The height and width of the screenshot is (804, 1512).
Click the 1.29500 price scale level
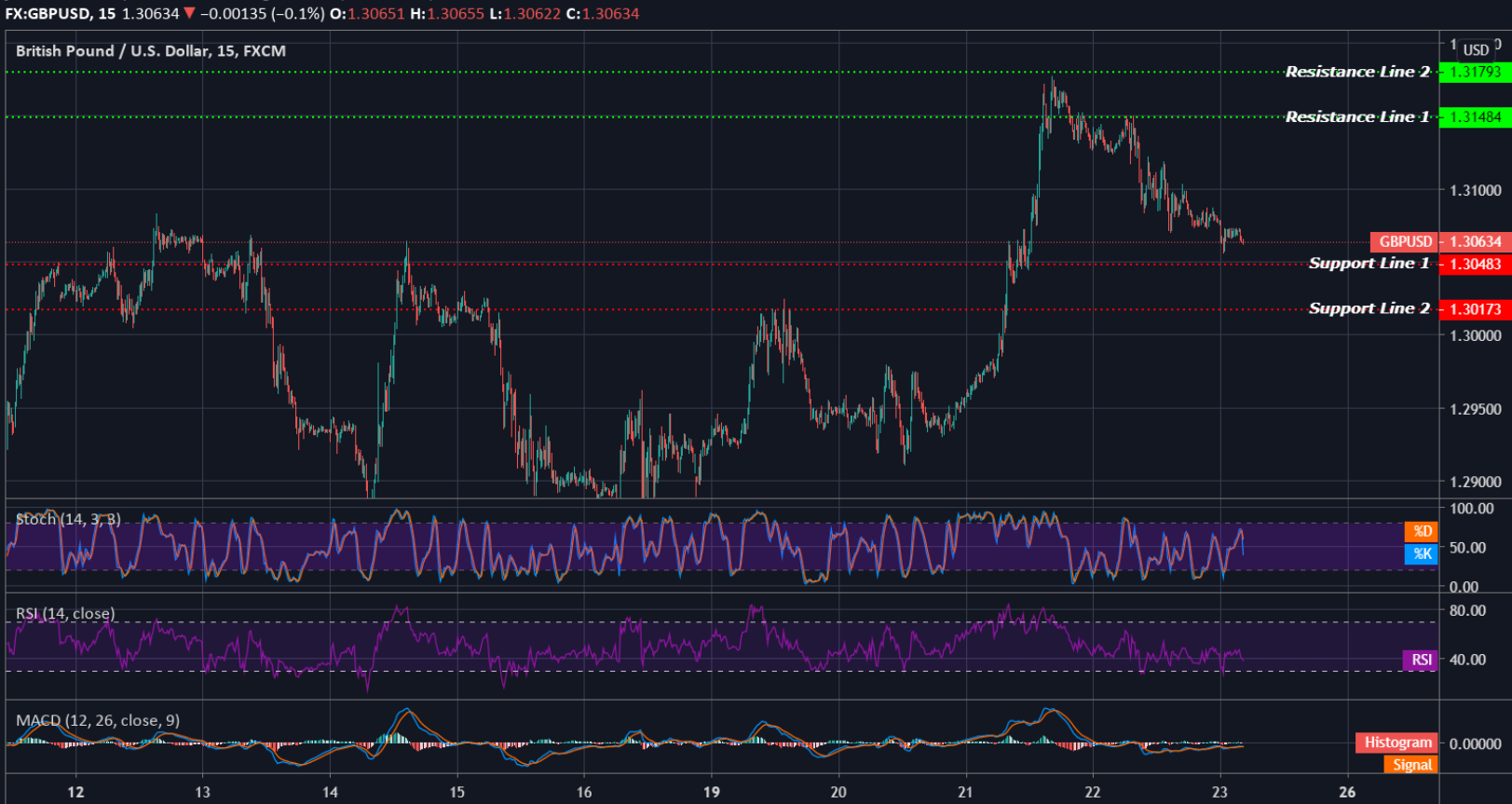click(x=1476, y=409)
